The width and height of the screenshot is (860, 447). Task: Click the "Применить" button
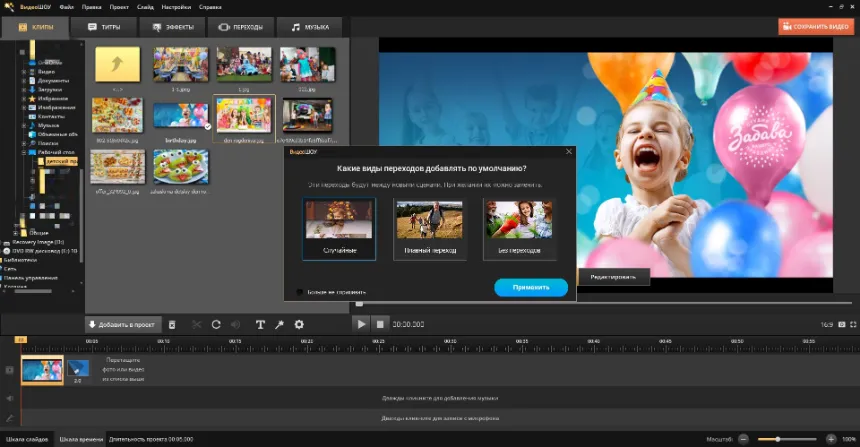531,287
